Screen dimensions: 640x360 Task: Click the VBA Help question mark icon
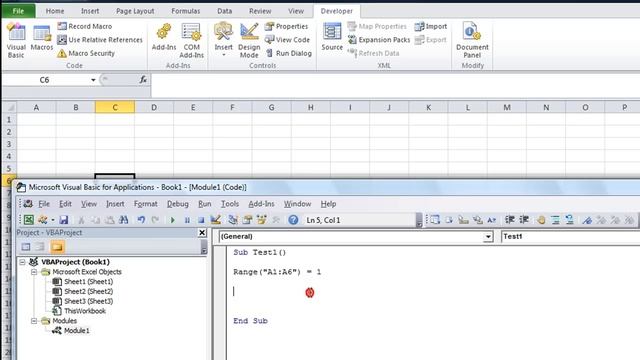click(293, 220)
